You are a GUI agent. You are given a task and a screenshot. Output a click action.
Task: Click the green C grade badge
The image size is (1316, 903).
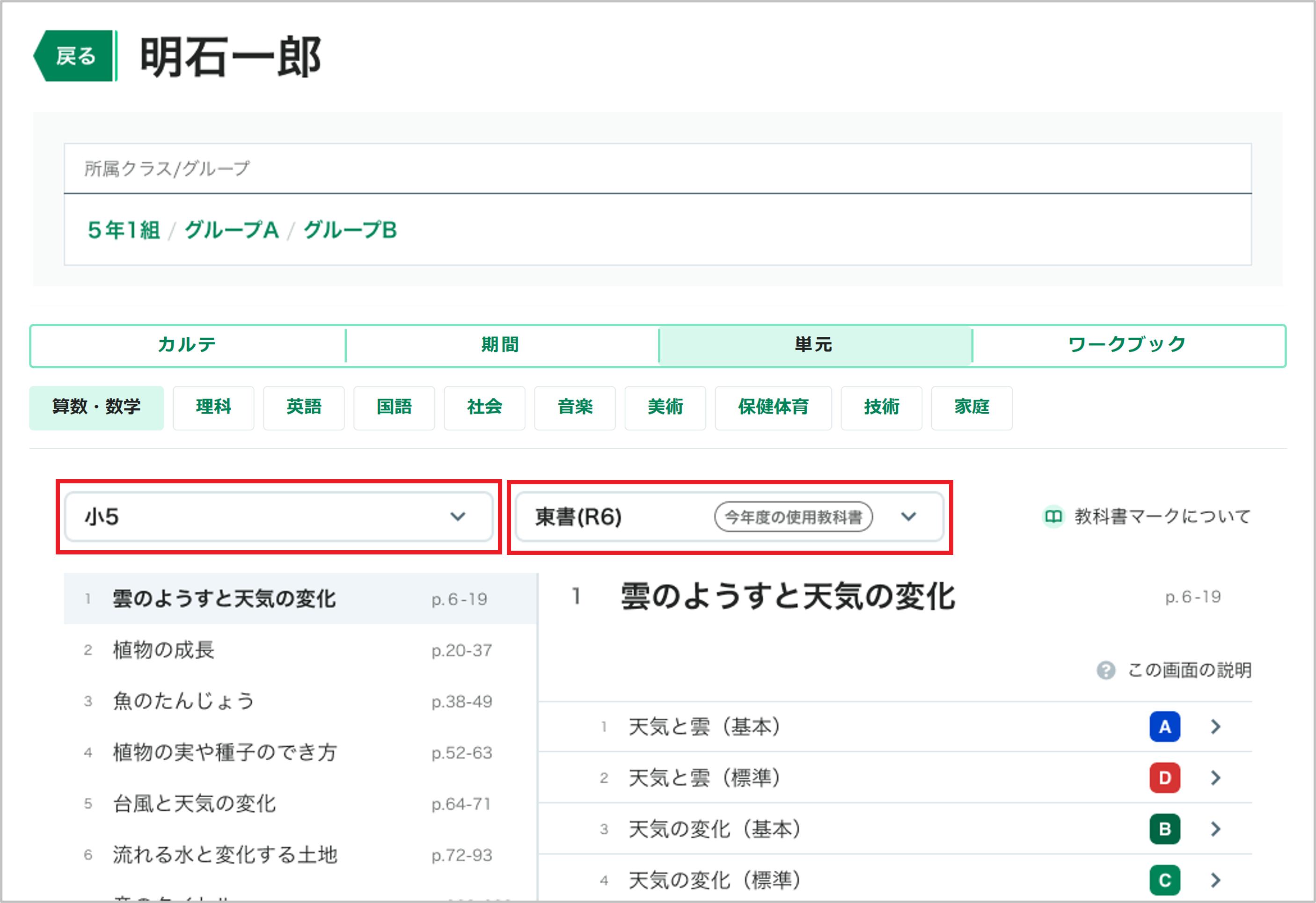(x=1165, y=881)
